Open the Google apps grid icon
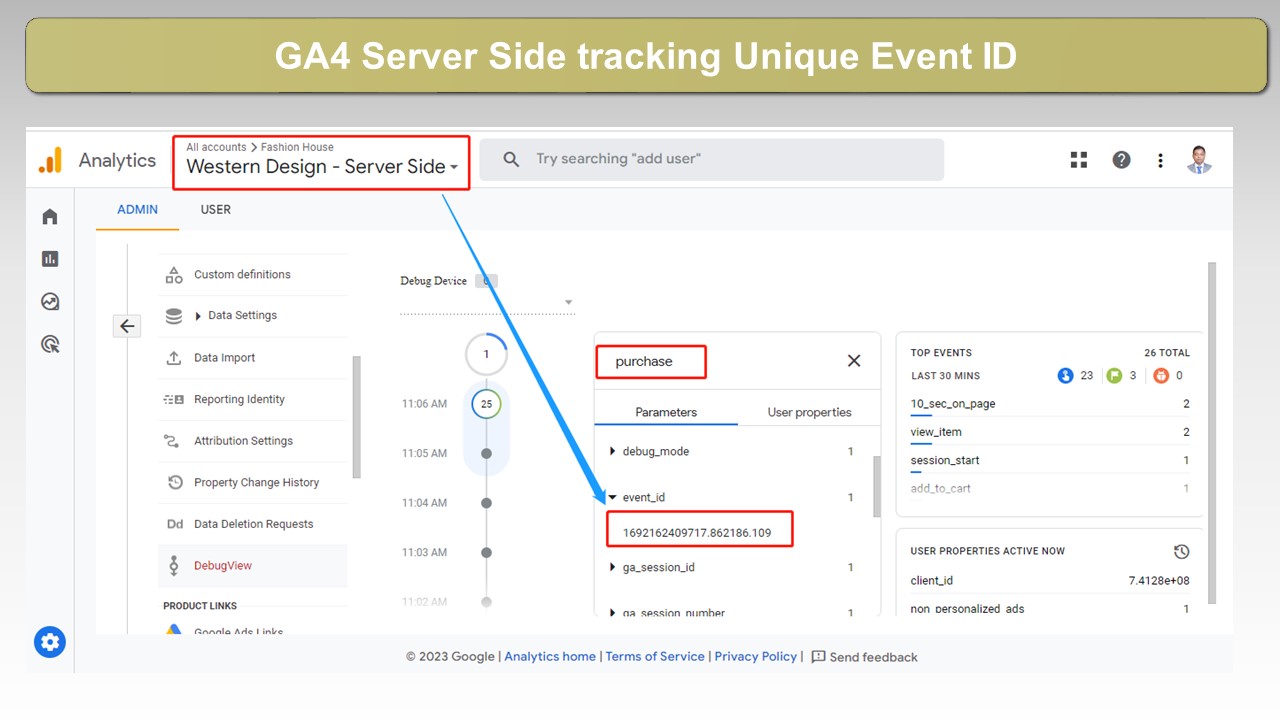This screenshot has width=1280, height=720. click(1078, 160)
